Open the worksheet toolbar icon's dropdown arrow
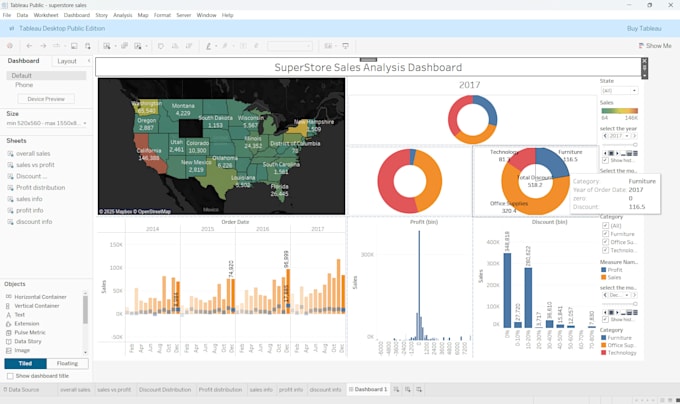This screenshot has width=680, height=404. tap(115, 46)
